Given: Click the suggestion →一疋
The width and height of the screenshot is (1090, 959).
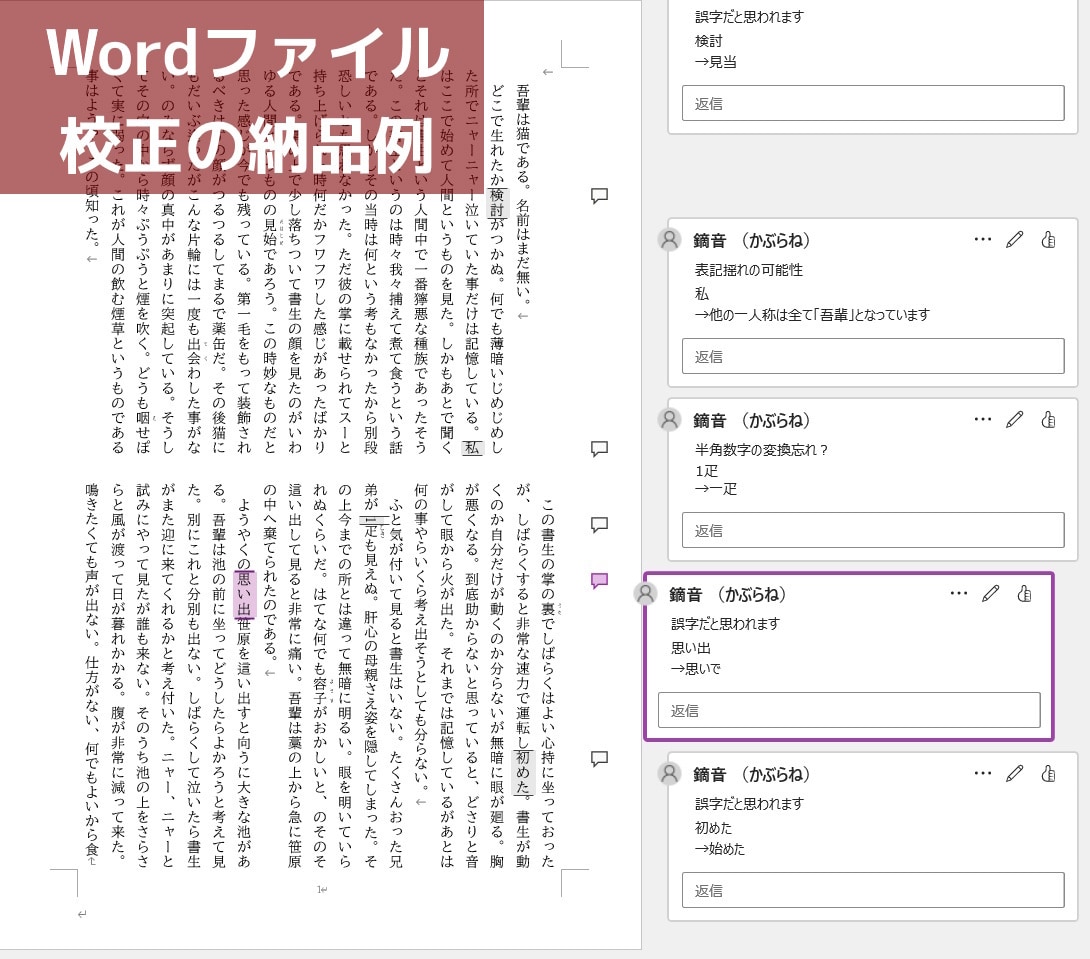Looking at the screenshot, I should click(716, 489).
